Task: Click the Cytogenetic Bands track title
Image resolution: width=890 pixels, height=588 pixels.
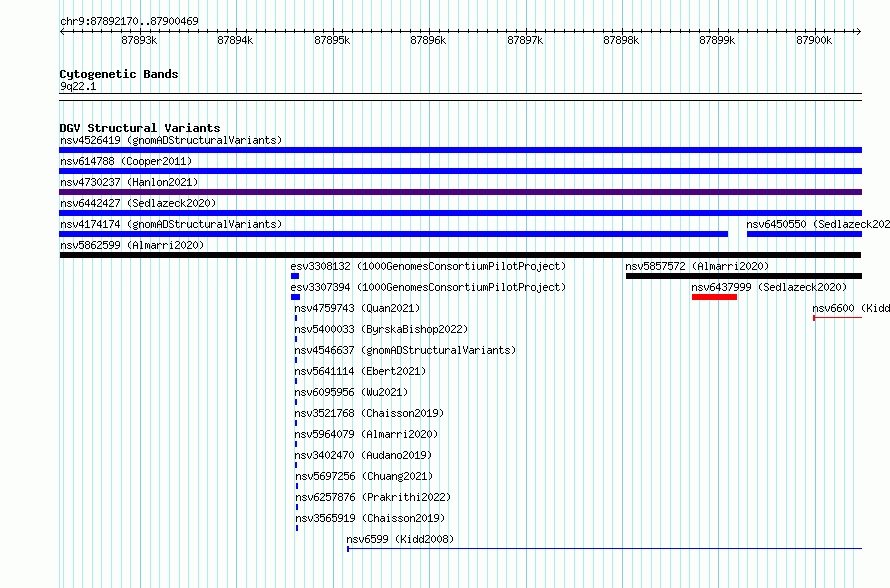Action: click(x=119, y=74)
